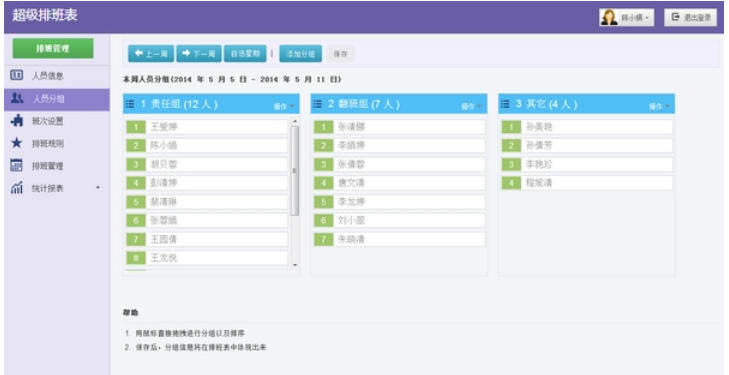The width and height of the screenshot is (729, 375).
Task: Click group 1 scrollbar down arrow
Action: tap(294, 265)
